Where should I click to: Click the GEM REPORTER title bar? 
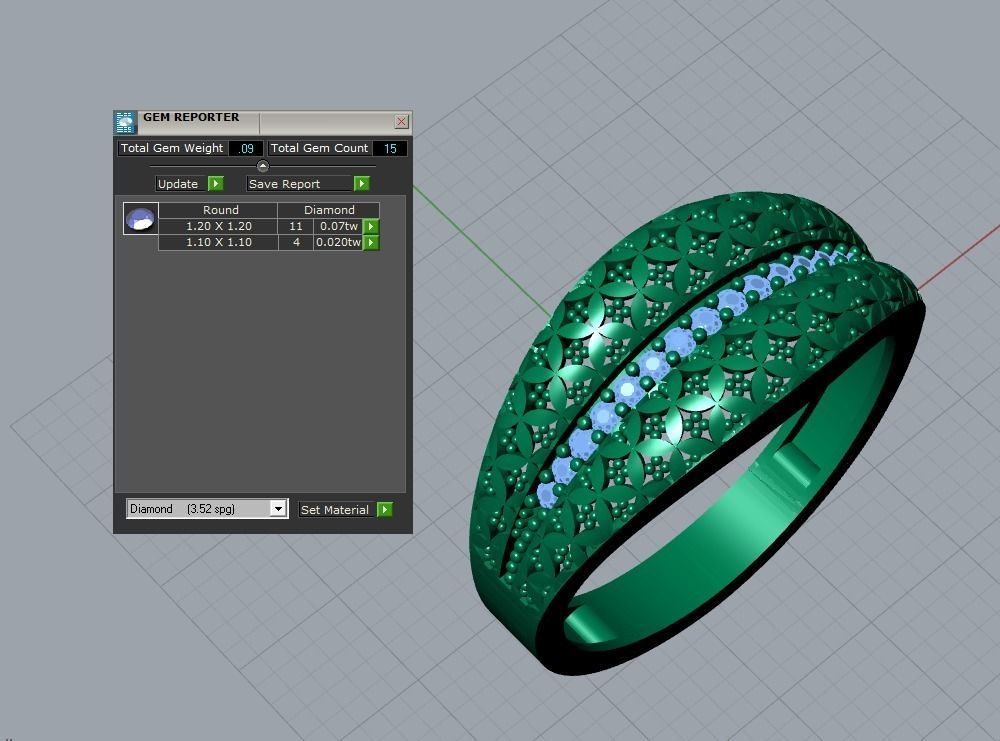pyautogui.click(x=263, y=122)
